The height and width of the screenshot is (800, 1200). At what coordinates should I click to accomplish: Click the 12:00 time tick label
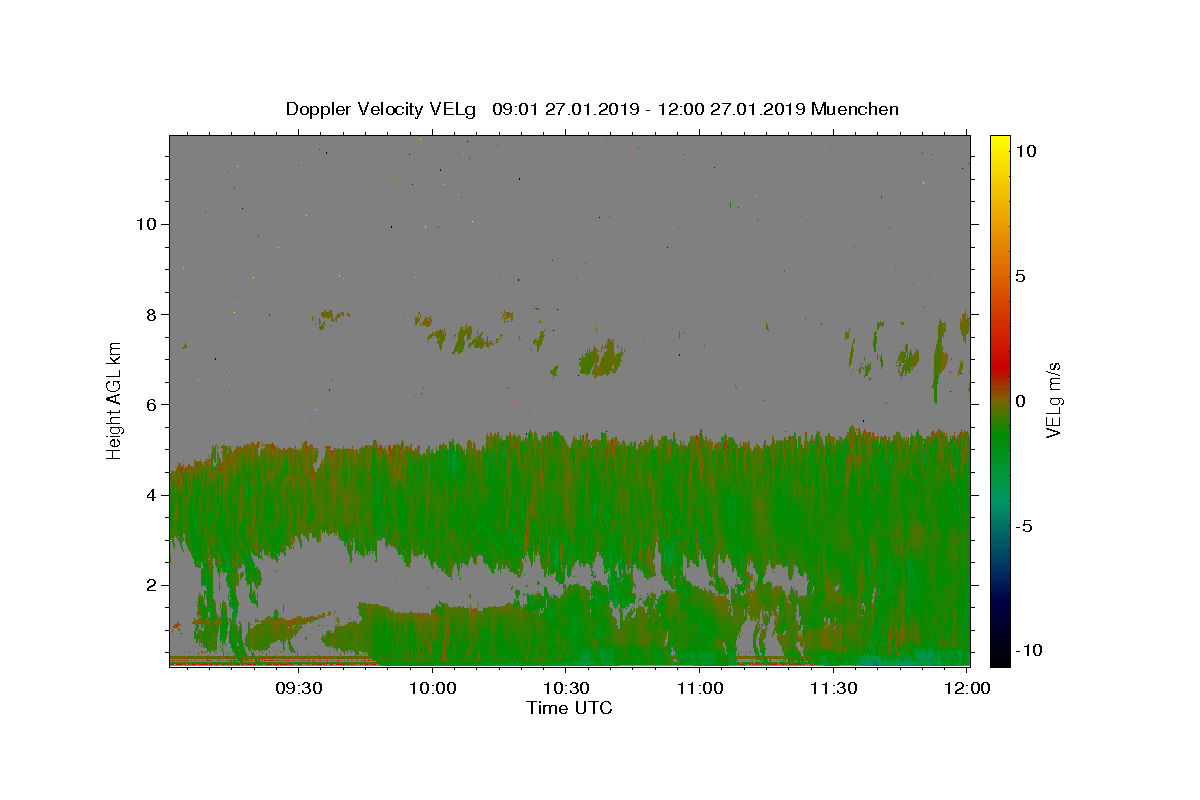(967, 688)
